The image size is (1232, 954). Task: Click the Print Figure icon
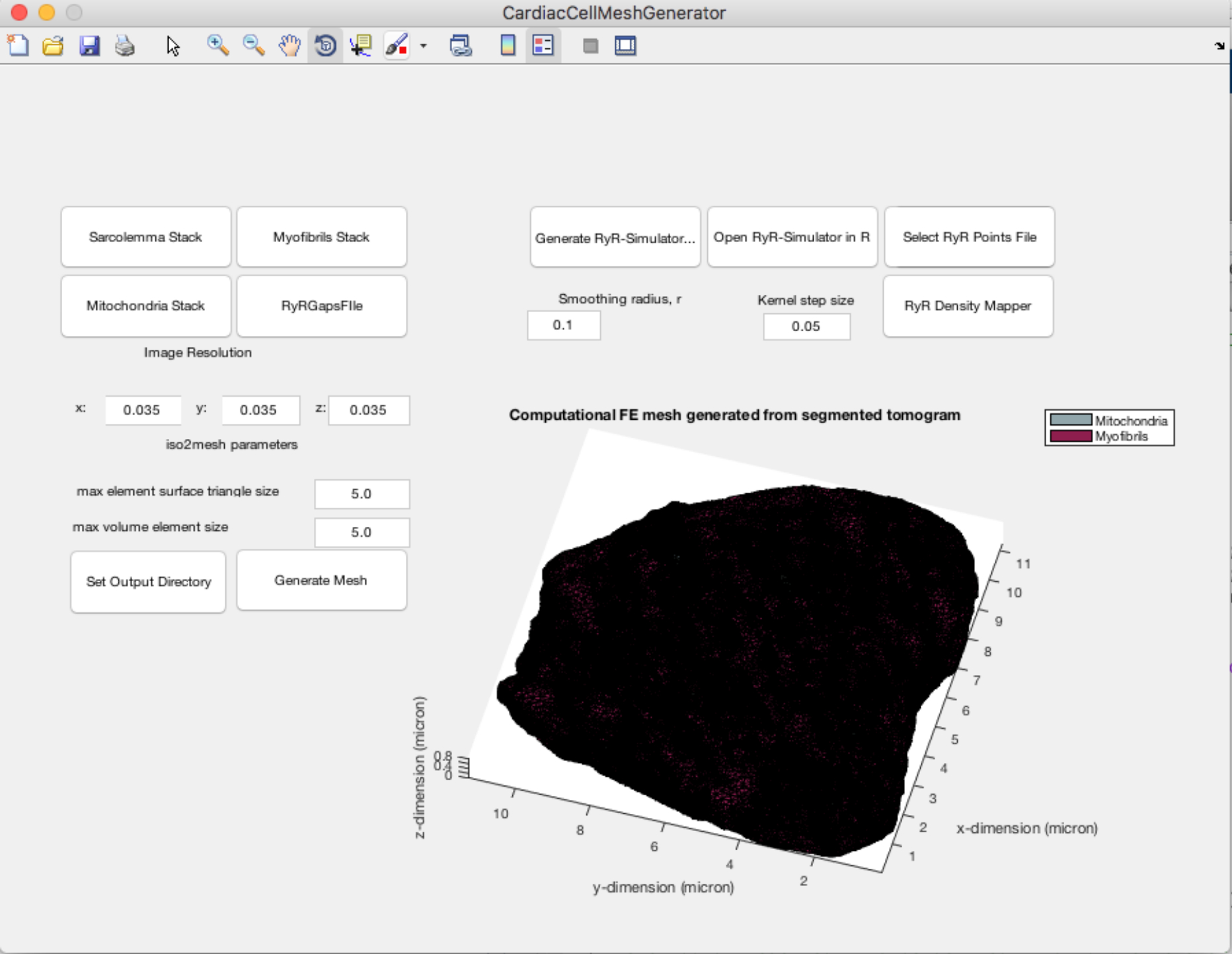[x=125, y=46]
